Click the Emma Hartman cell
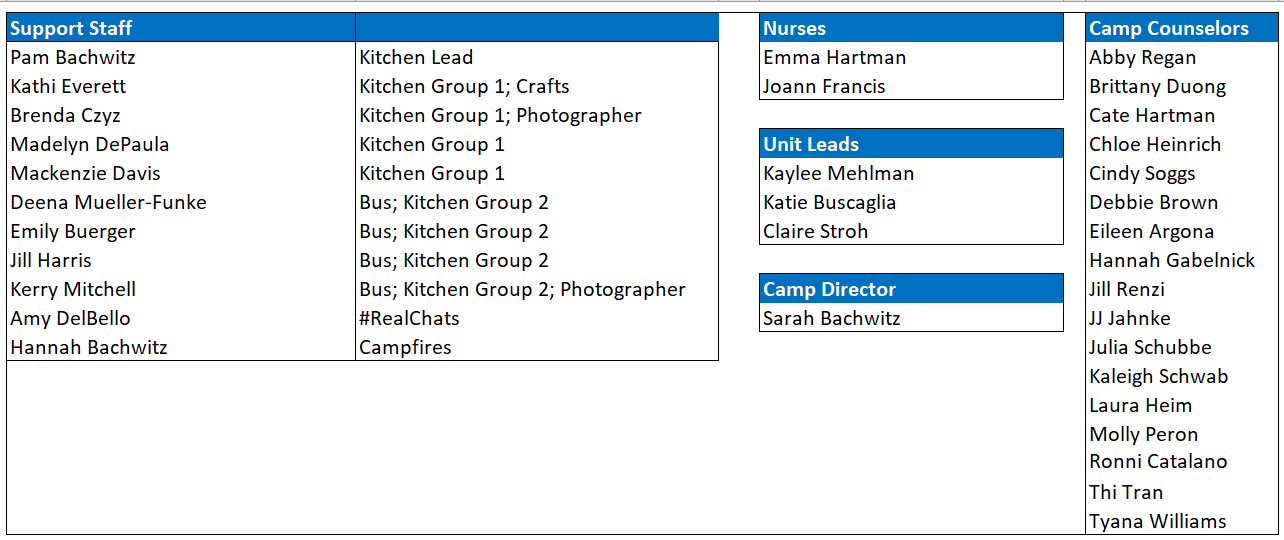Viewport: 1284px width, 540px height. [x=911, y=57]
